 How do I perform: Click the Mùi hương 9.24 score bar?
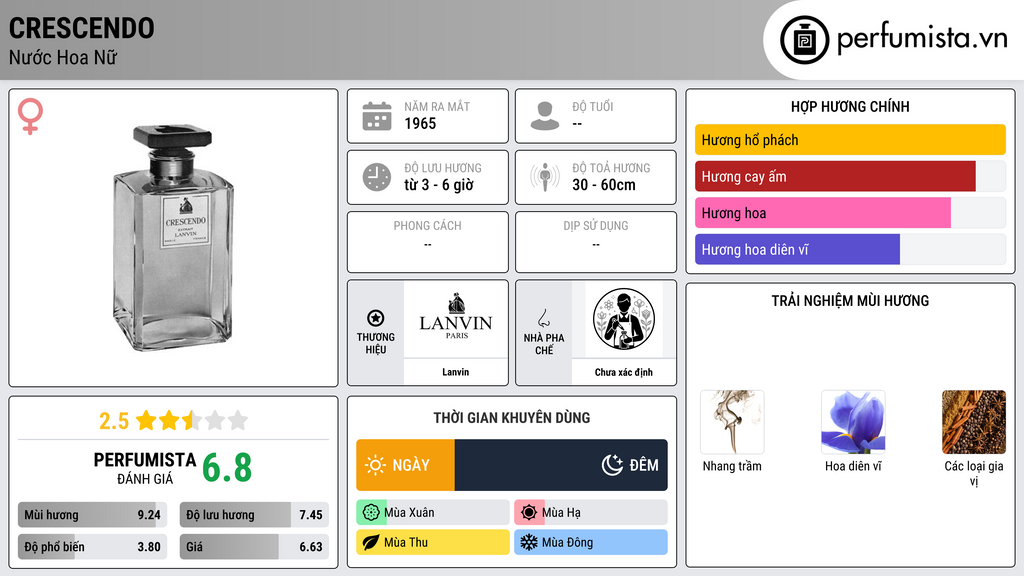(x=92, y=515)
